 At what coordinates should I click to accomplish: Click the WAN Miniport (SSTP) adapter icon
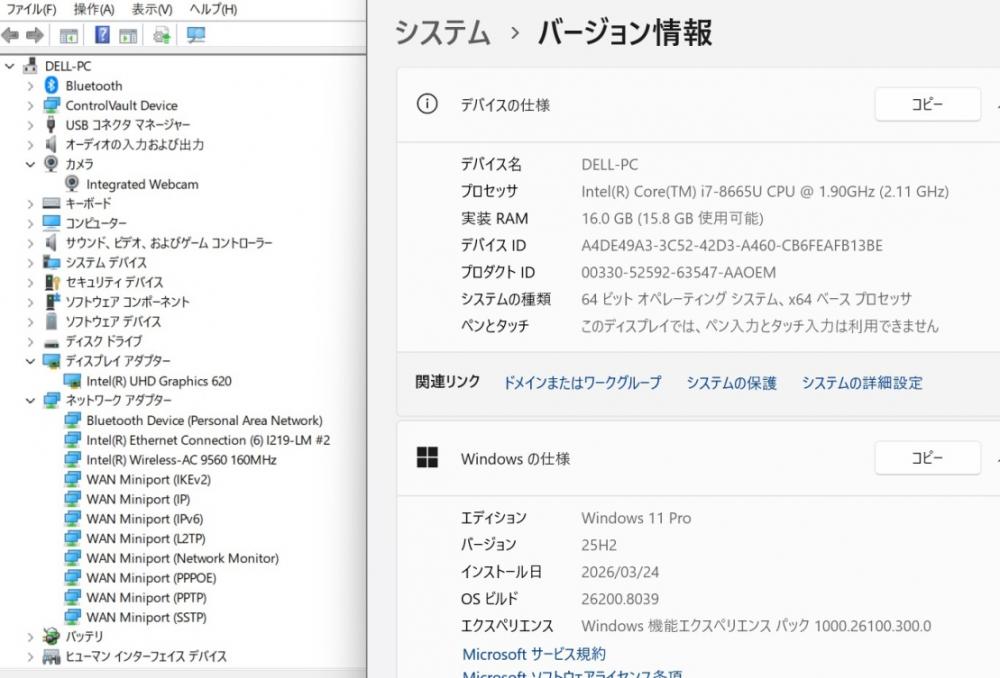73,617
